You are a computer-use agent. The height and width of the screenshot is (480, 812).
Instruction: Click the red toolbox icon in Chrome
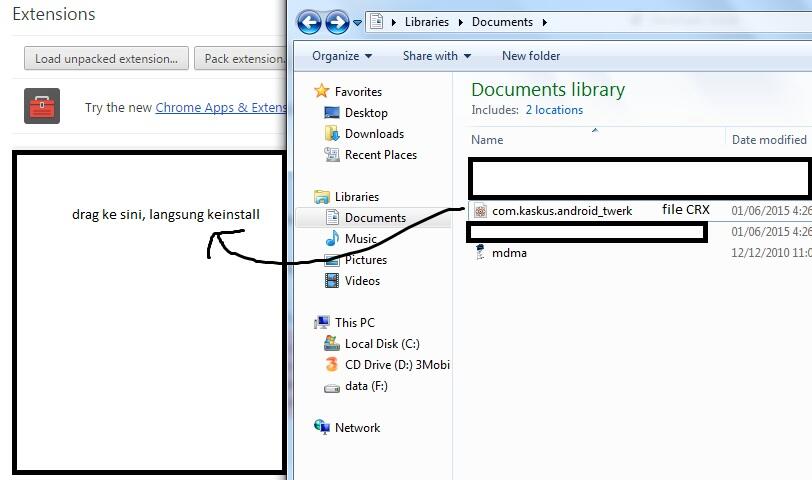[x=42, y=106]
